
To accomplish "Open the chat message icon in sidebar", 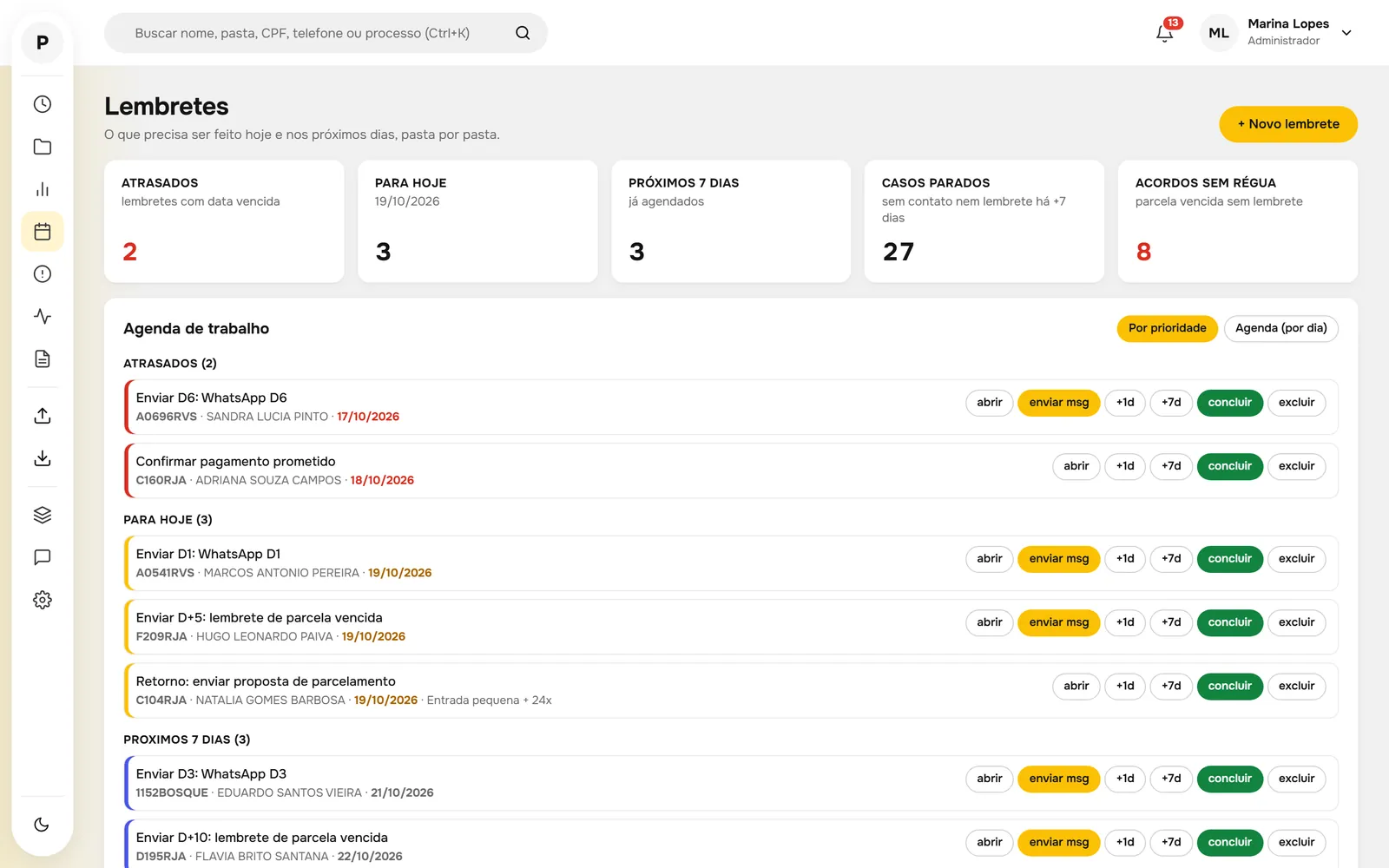I will click(42, 557).
